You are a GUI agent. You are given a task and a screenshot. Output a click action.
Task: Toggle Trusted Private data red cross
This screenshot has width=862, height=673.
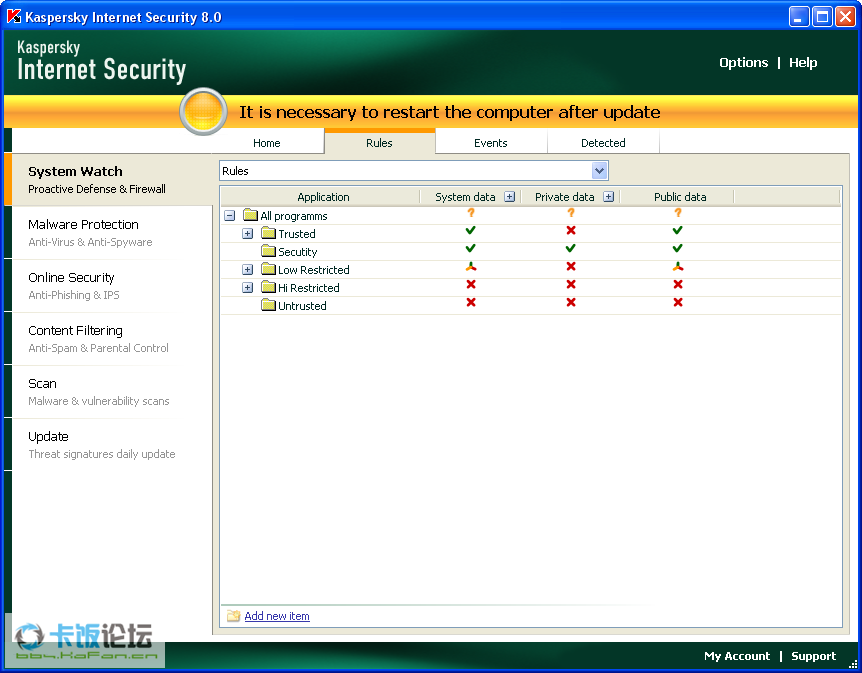571,230
